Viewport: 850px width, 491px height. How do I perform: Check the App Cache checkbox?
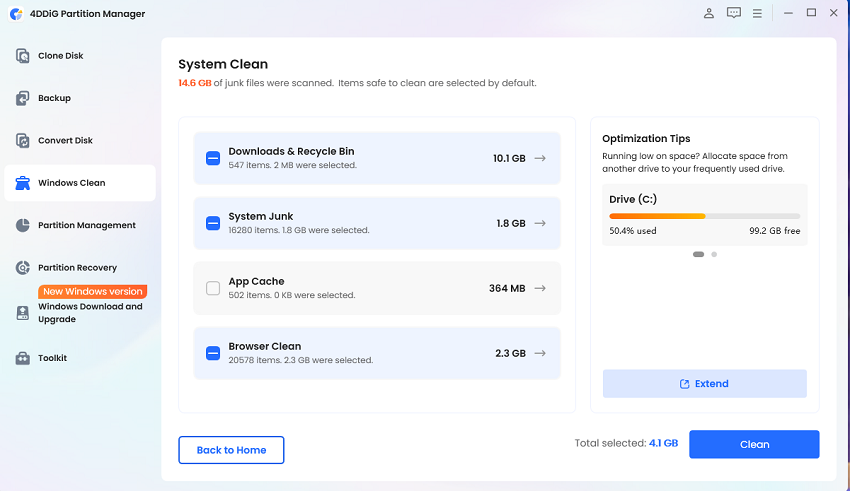213,288
